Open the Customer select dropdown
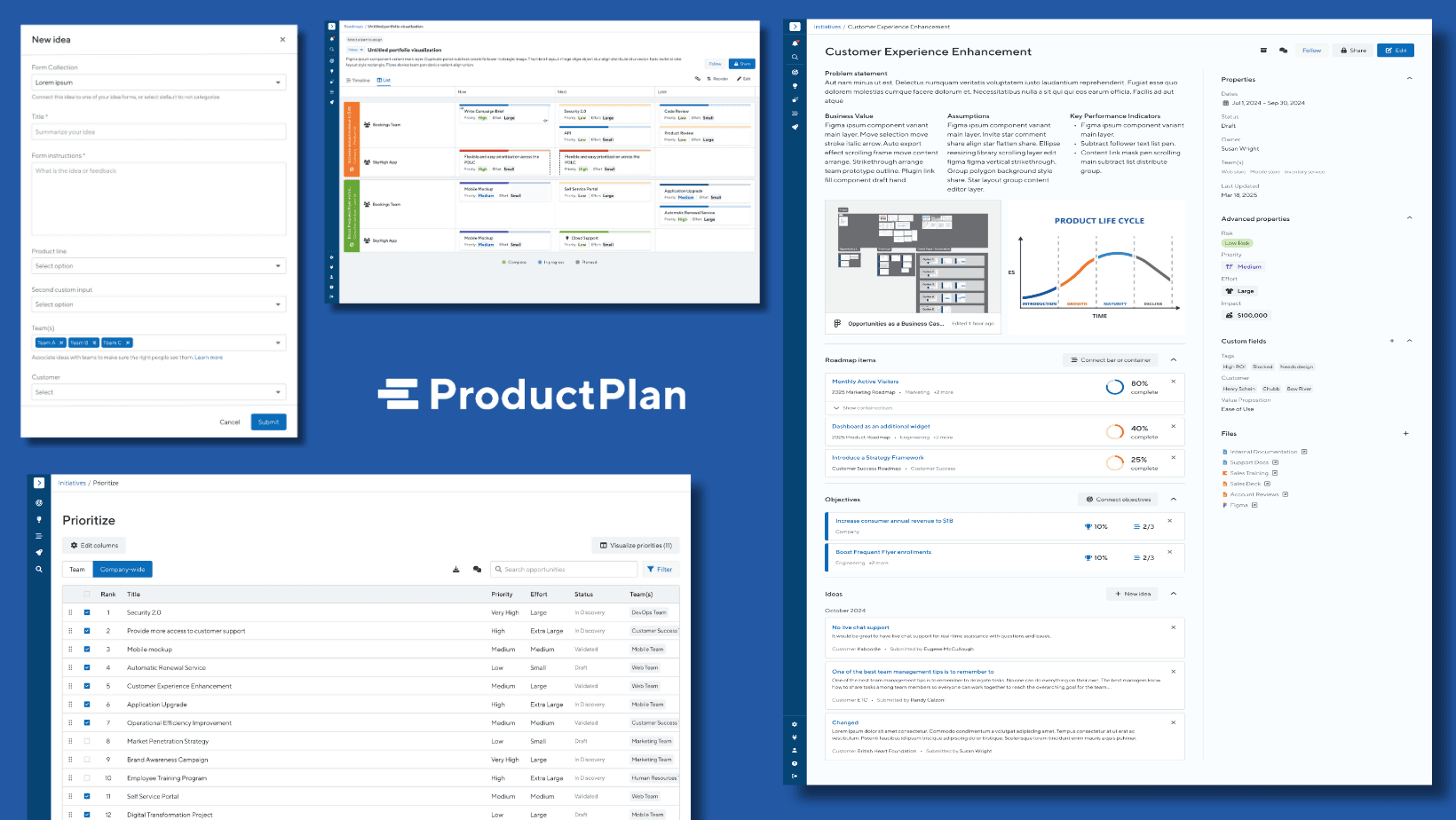This screenshot has height=820, width=1456. (159, 392)
